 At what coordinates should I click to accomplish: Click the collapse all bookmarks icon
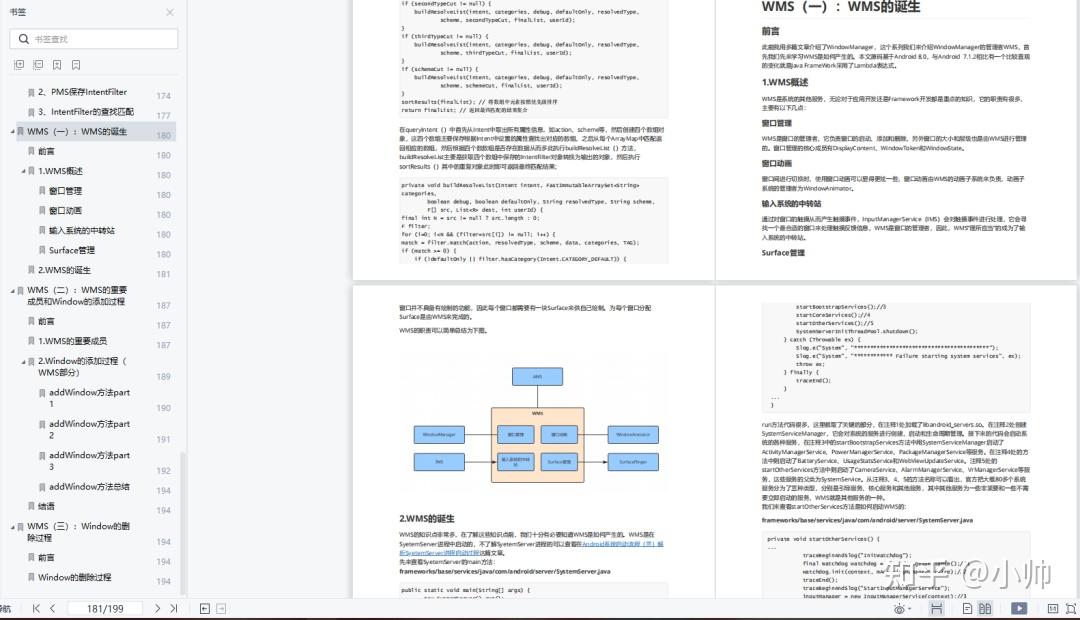tap(38, 64)
